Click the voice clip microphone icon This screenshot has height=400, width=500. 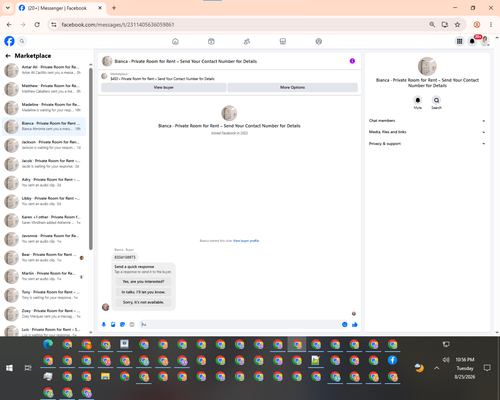[x=104, y=324]
